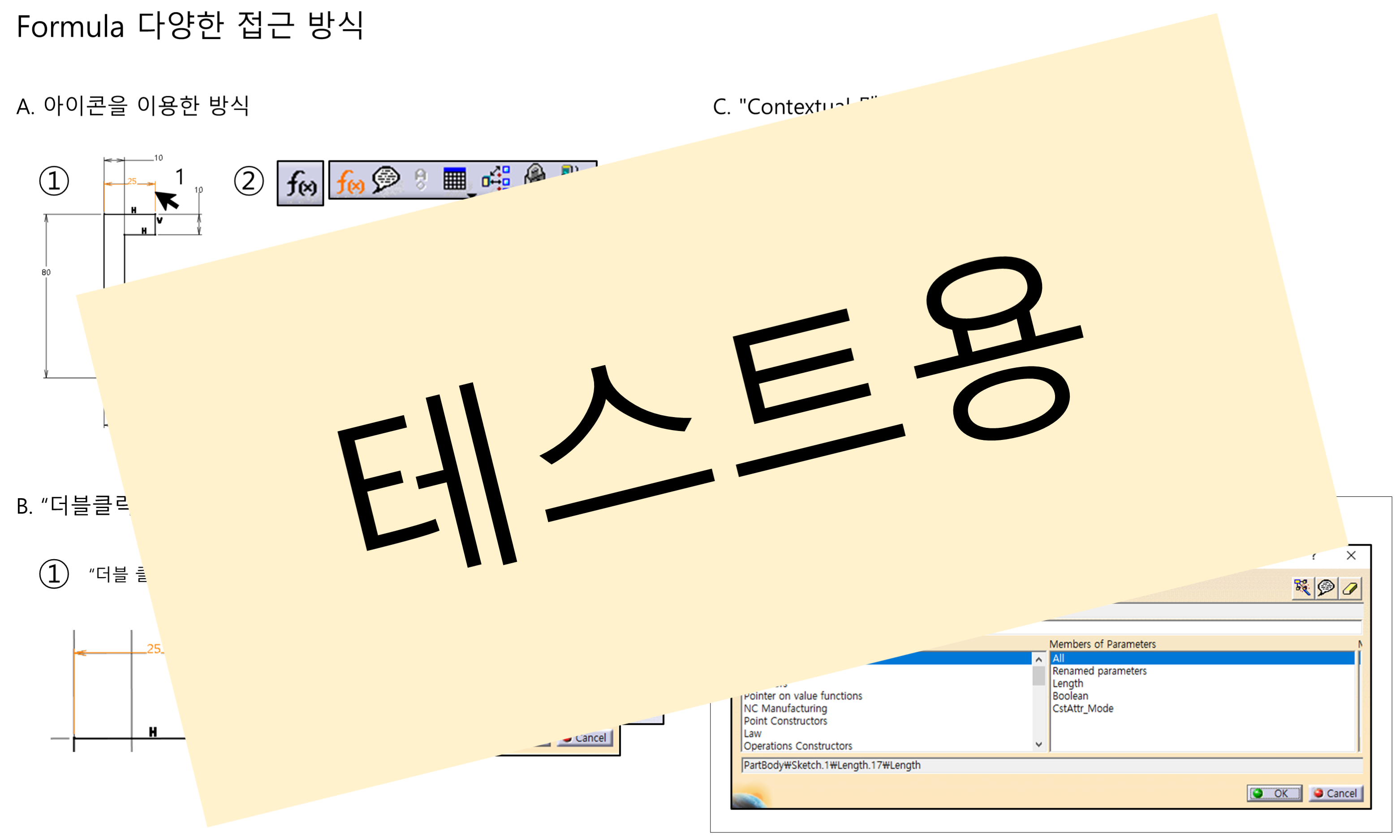
Task: Click the dialog's speech bubble comment icon
Action: pyautogui.click(x=1327, y=588)
